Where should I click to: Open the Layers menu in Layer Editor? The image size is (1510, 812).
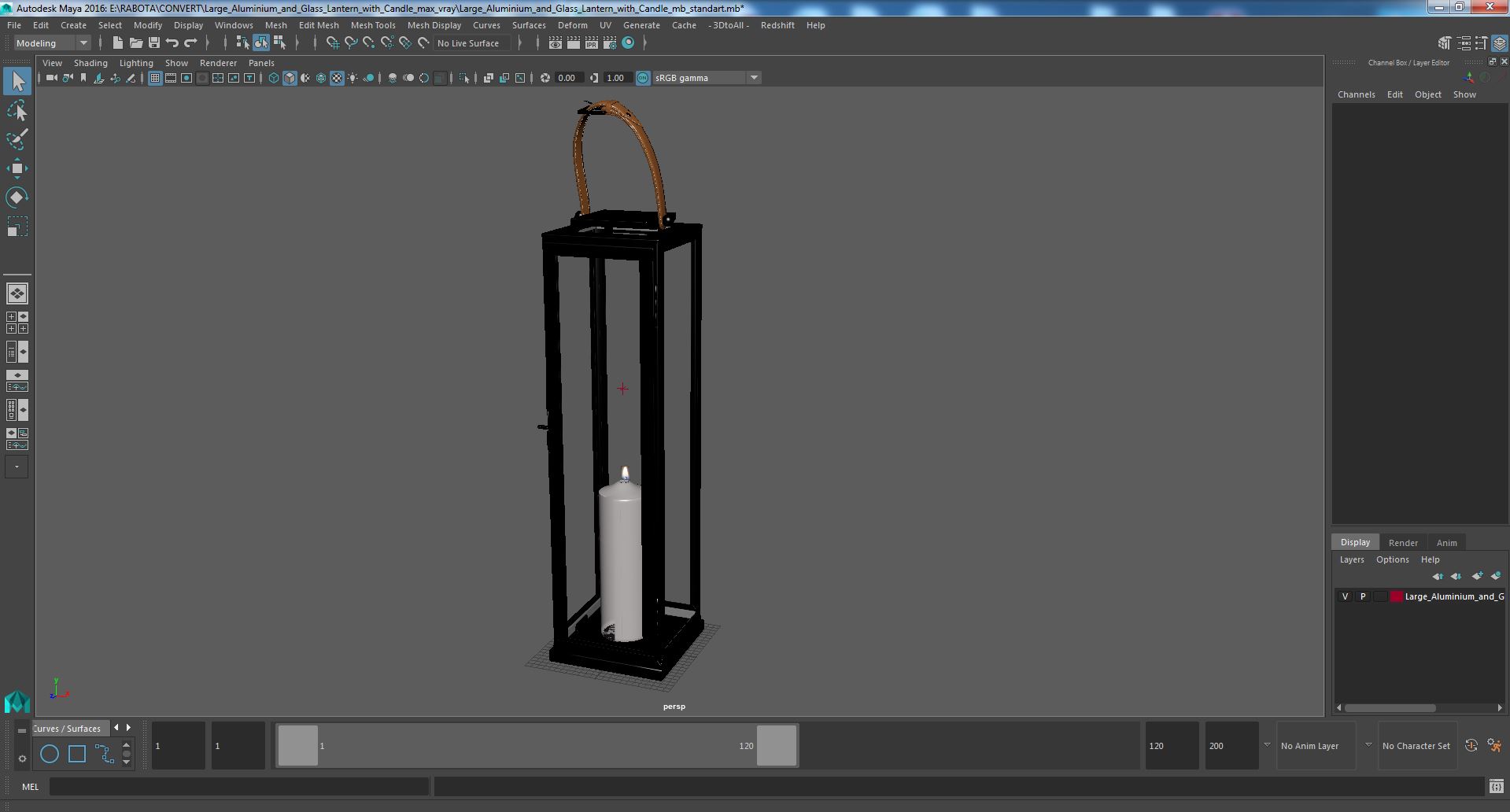[1352, 559]
